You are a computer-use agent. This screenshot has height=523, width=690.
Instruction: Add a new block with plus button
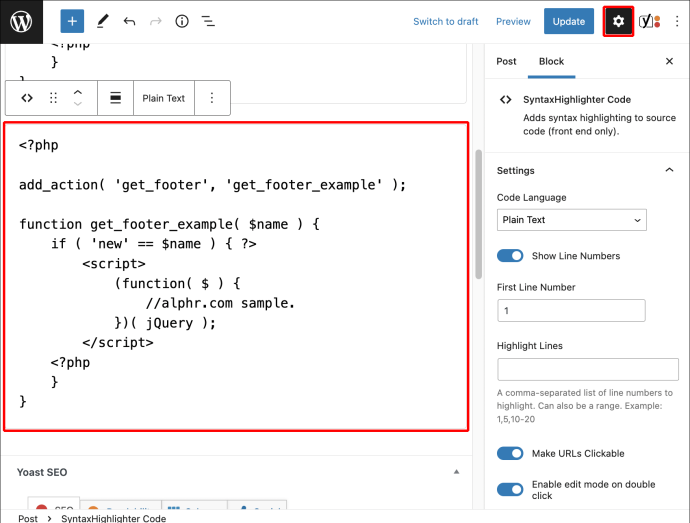point(72,21)
